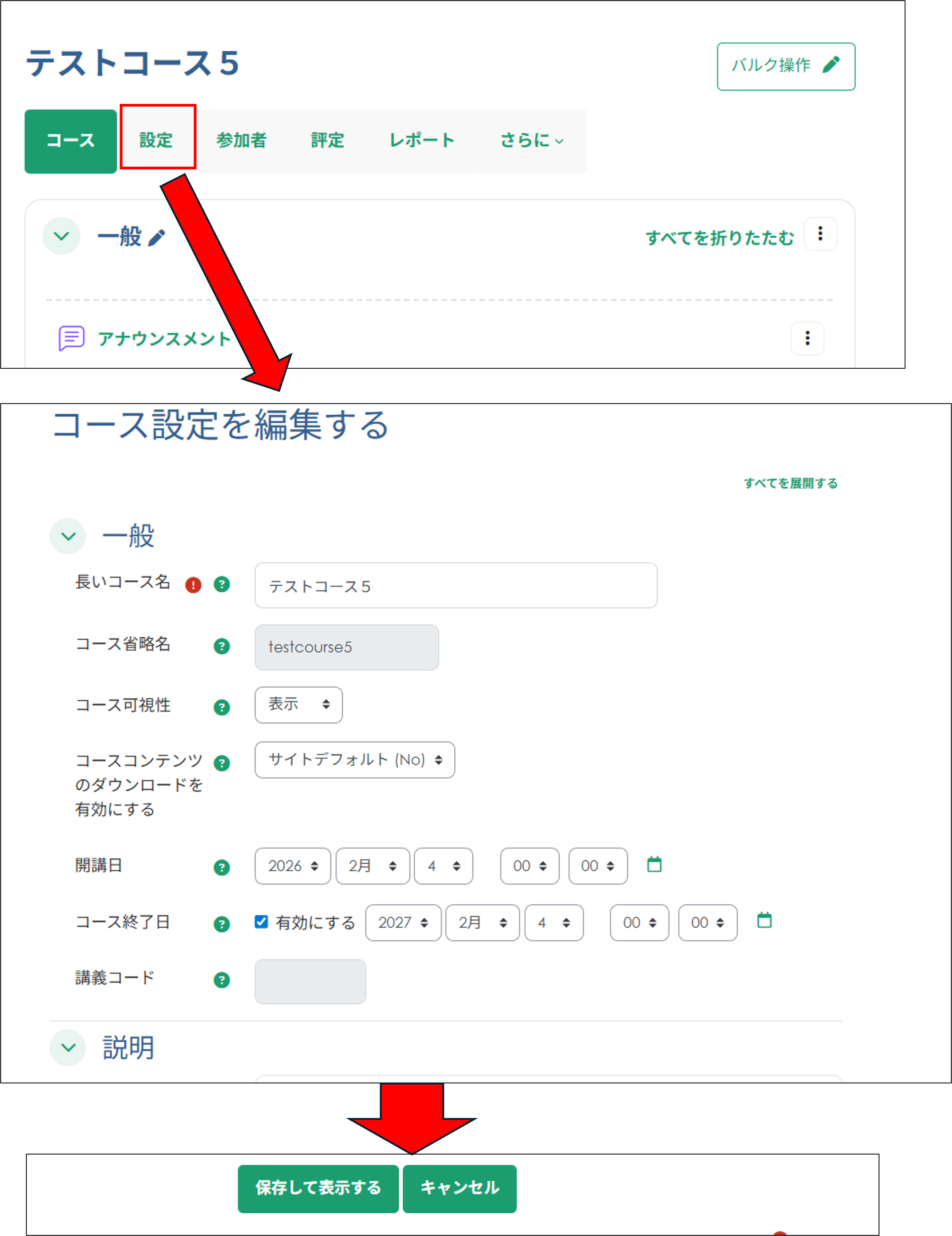
Task: Switch to 参加者 tab
Action: click(x=241, y=140)
